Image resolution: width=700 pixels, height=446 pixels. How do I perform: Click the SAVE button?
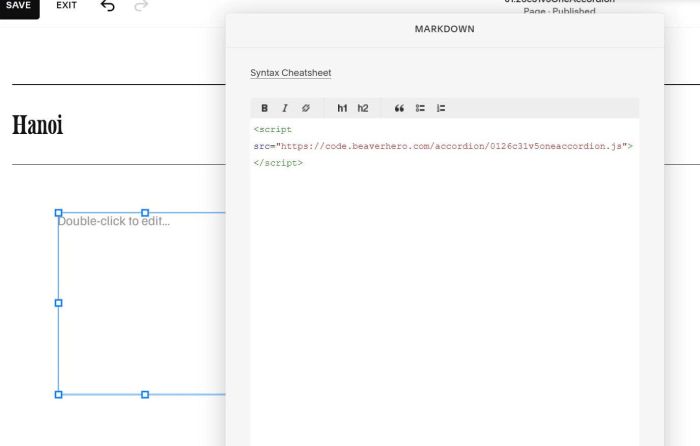19,6
